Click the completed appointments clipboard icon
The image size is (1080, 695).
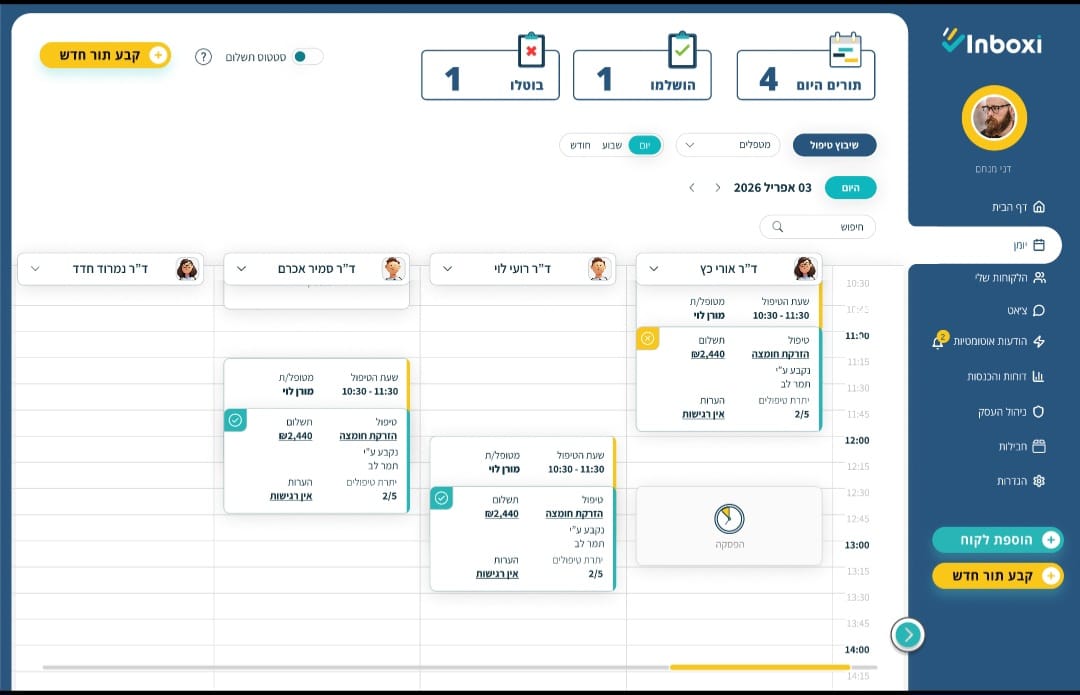[x=682, y=50]
